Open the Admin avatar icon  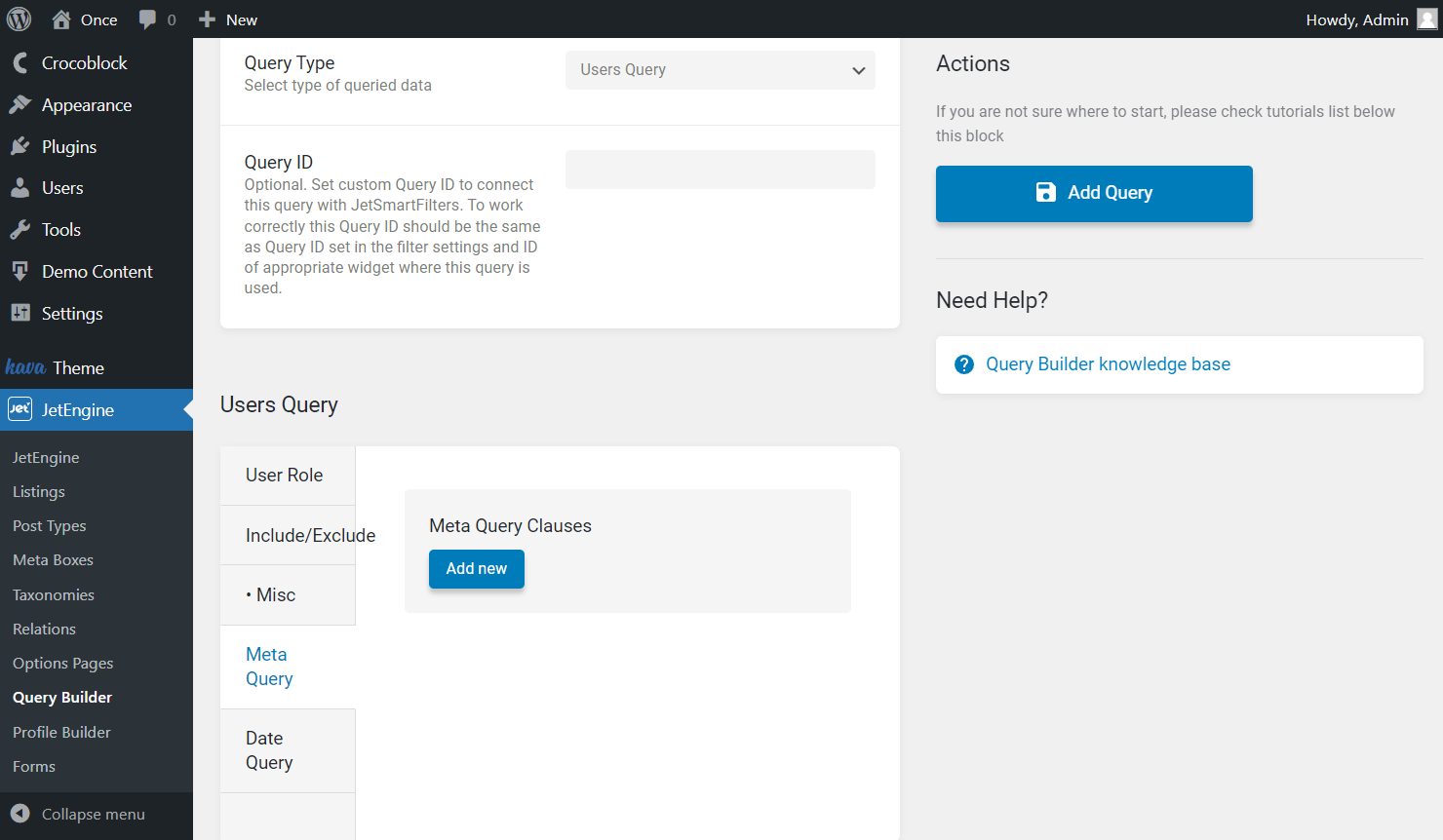1426,19
